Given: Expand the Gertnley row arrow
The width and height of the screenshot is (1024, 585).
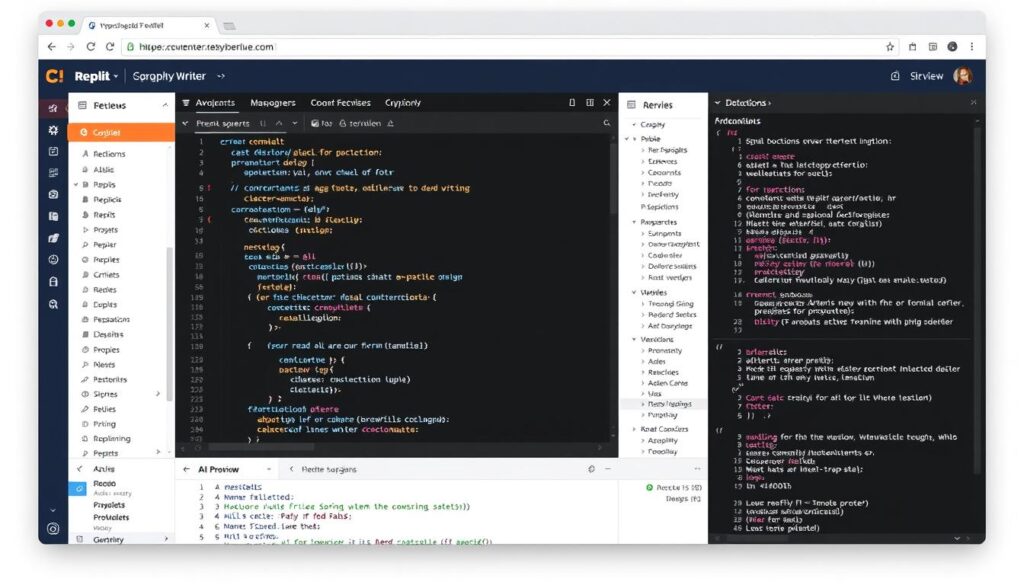Looking at the screenshot, I should tap(166, 539).
